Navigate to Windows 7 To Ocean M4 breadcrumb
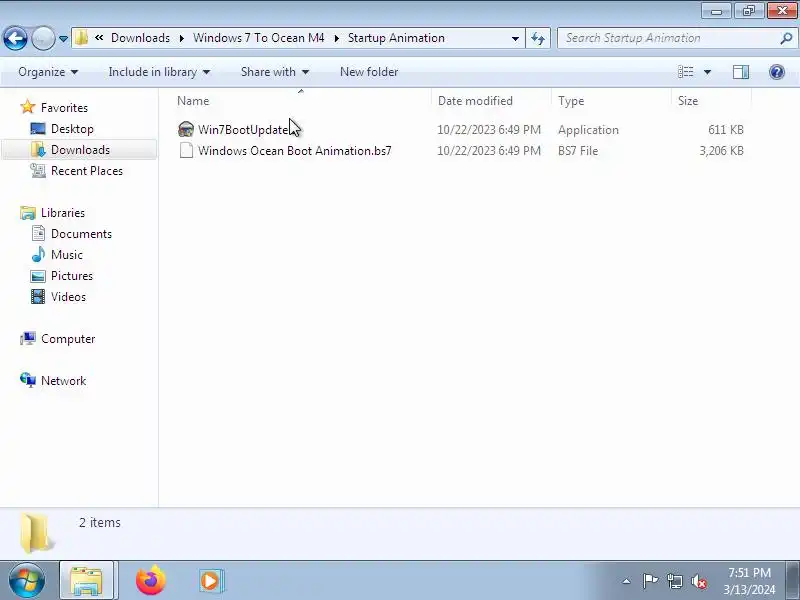 [259, 38]
